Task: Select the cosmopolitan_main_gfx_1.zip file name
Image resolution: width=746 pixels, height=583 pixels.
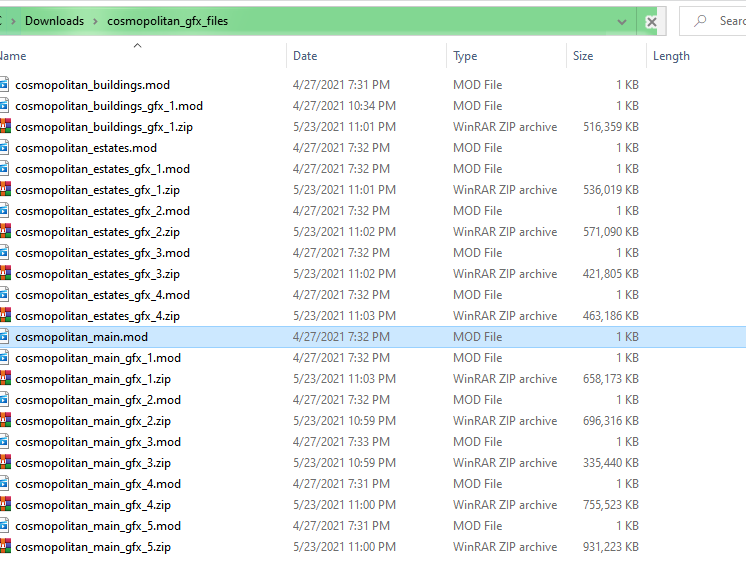Action: (93, 379)
